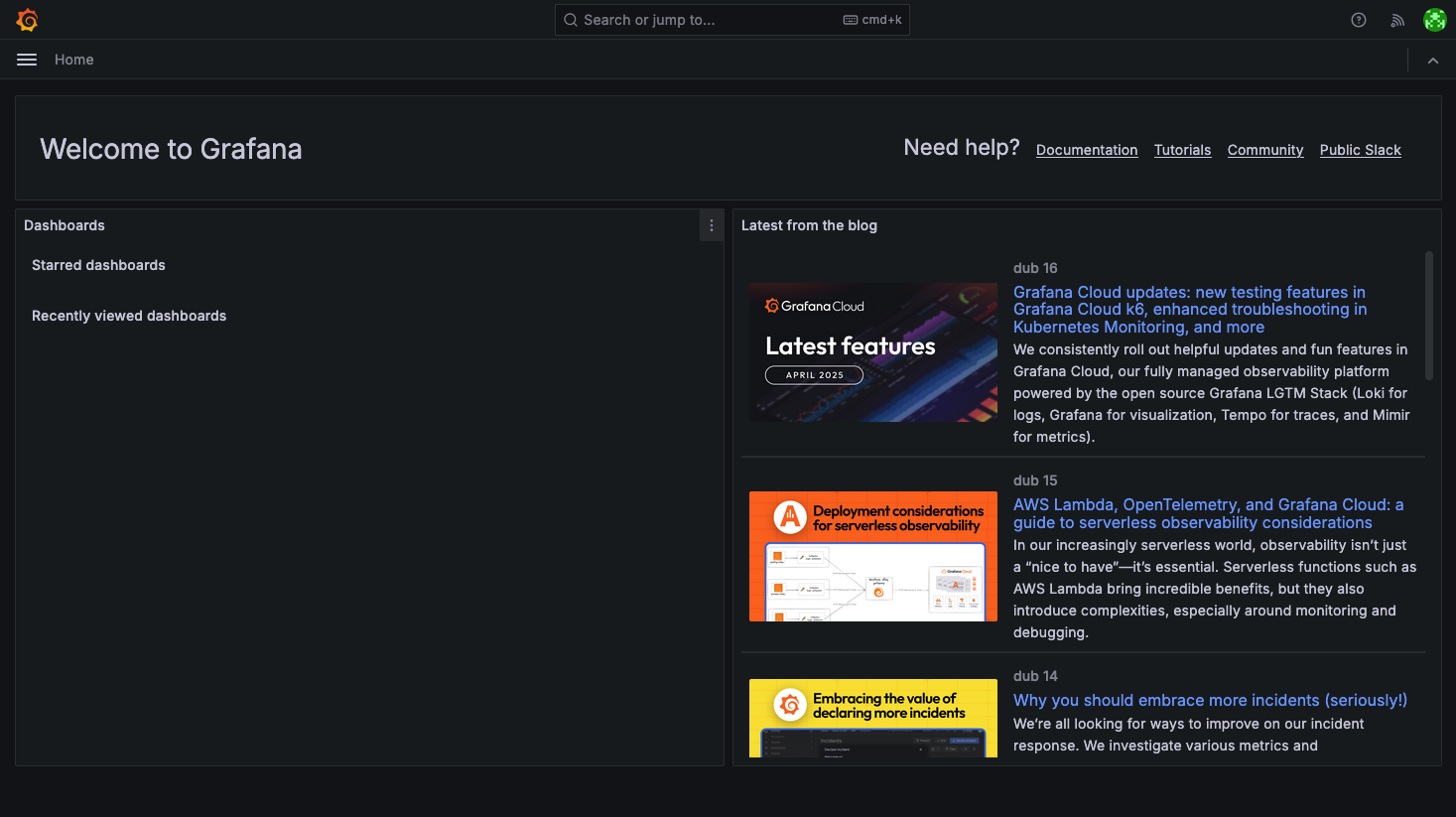
Task: Open the Dashboards panel three-dot menu
Action: tap(712, 225)
